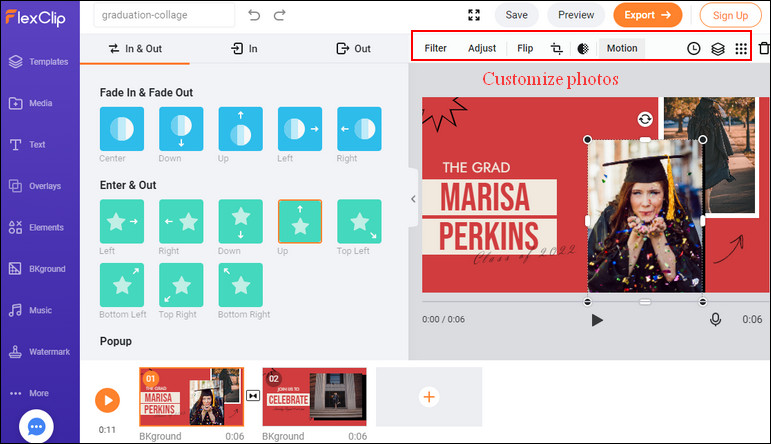Open the opacity circle icon
This screenshot has width=771, height=444.
pos(583,48)
